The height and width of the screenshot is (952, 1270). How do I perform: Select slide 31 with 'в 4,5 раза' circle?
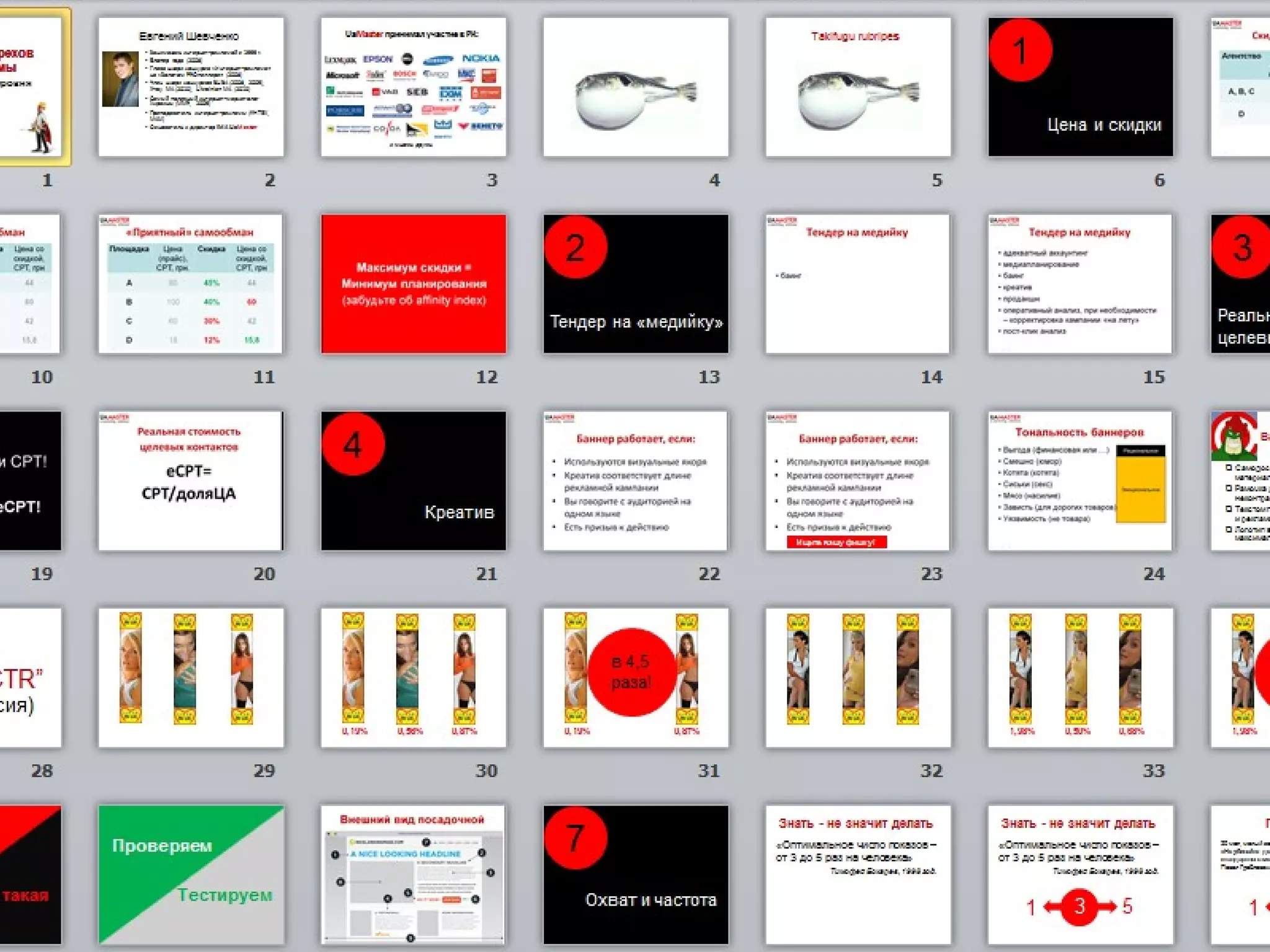pos(636,677)
